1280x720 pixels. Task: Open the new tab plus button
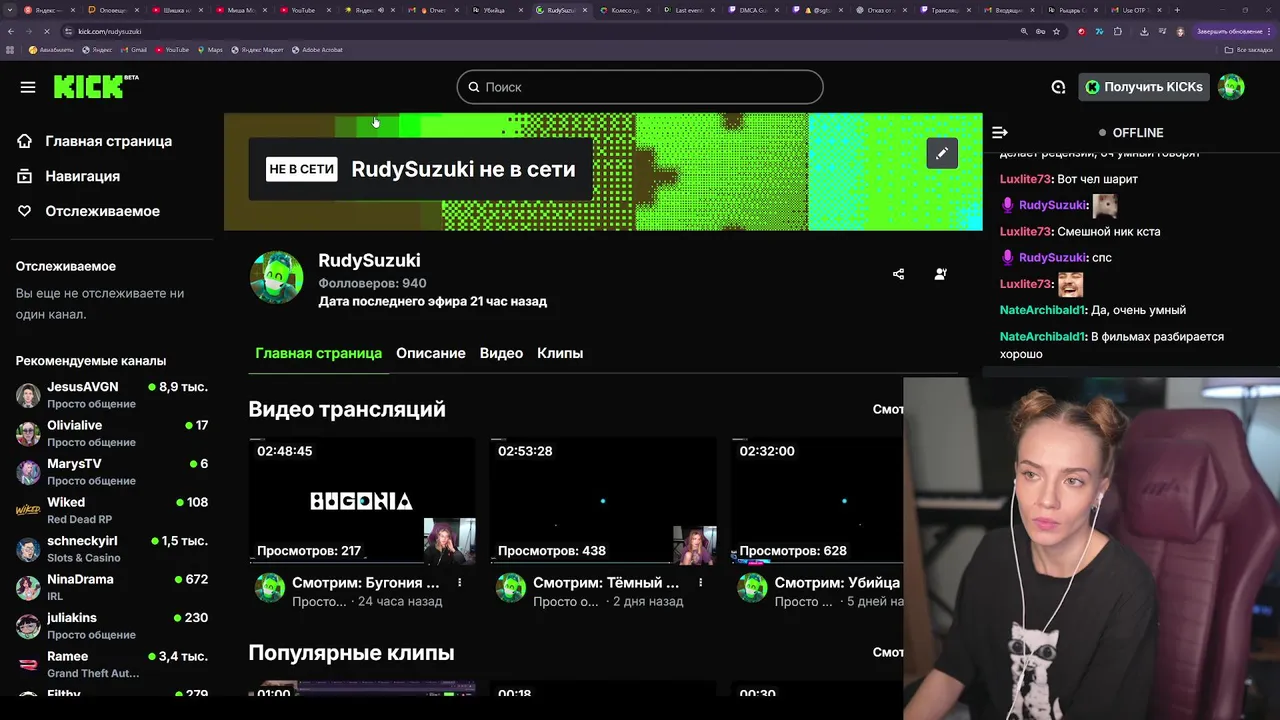[1177, 10]
